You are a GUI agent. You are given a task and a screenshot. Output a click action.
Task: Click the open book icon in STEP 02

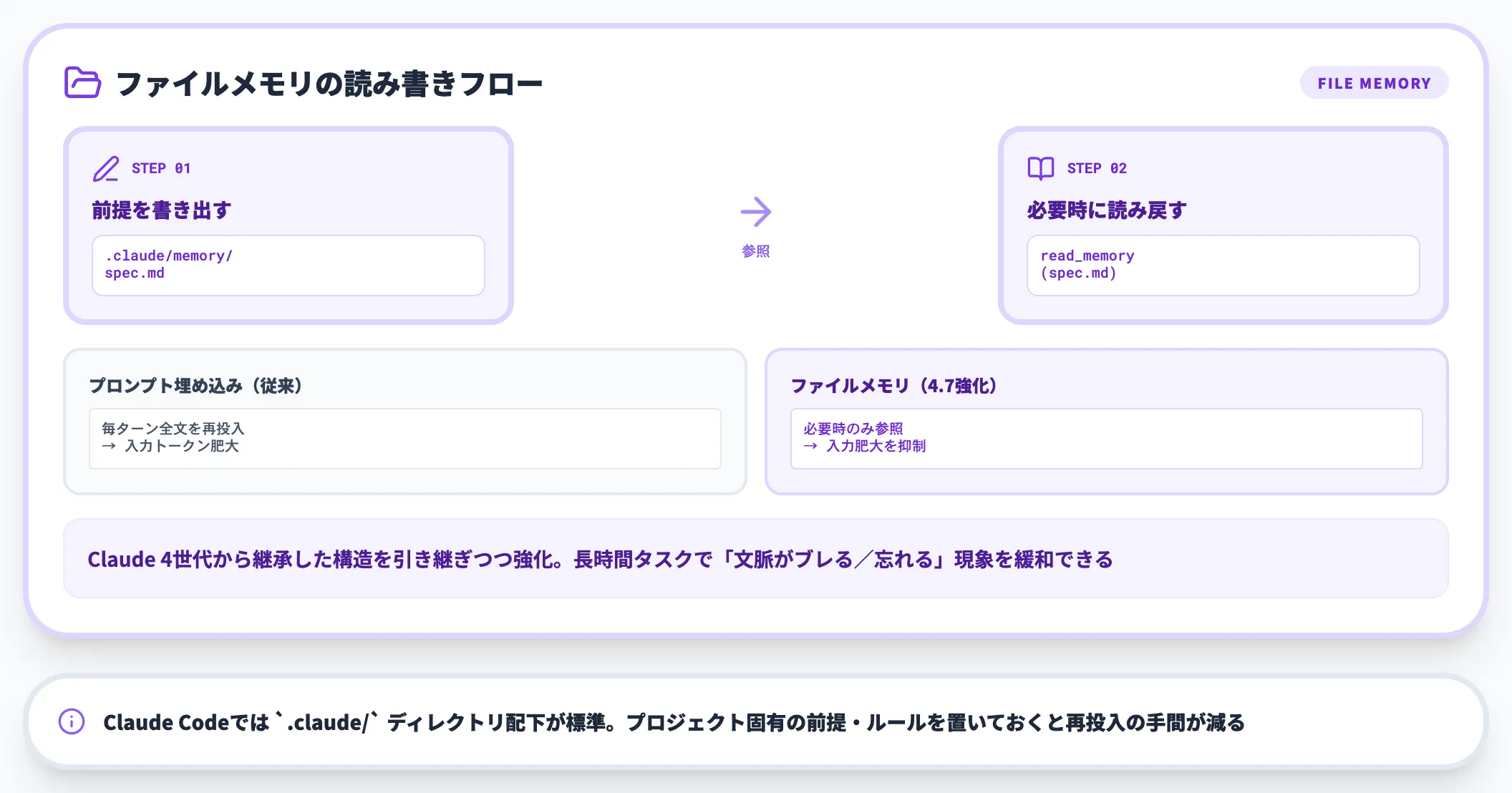pyautogui.click(x=1039, y=167)
